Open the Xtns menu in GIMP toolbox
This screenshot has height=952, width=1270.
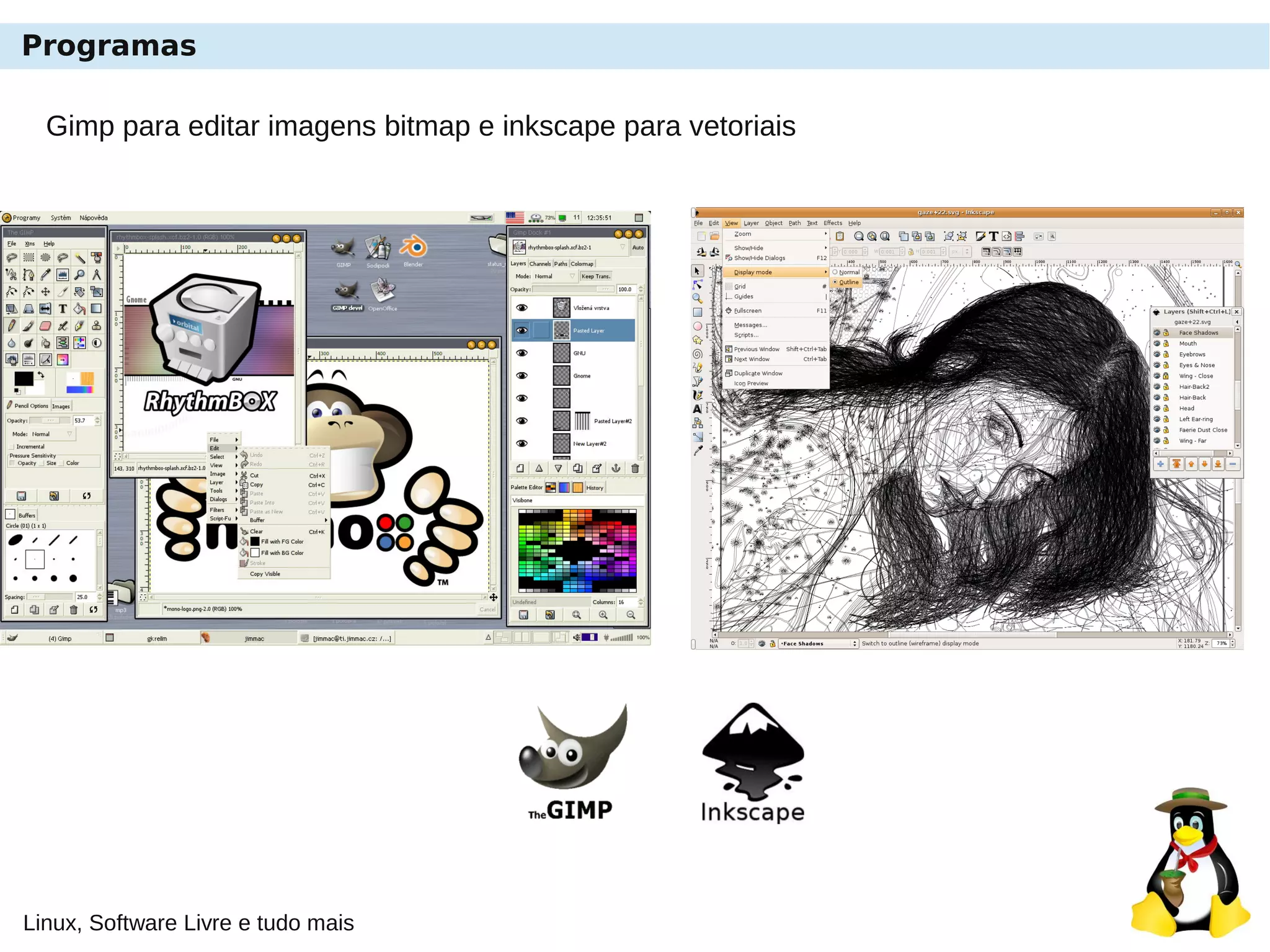[30, 244]
